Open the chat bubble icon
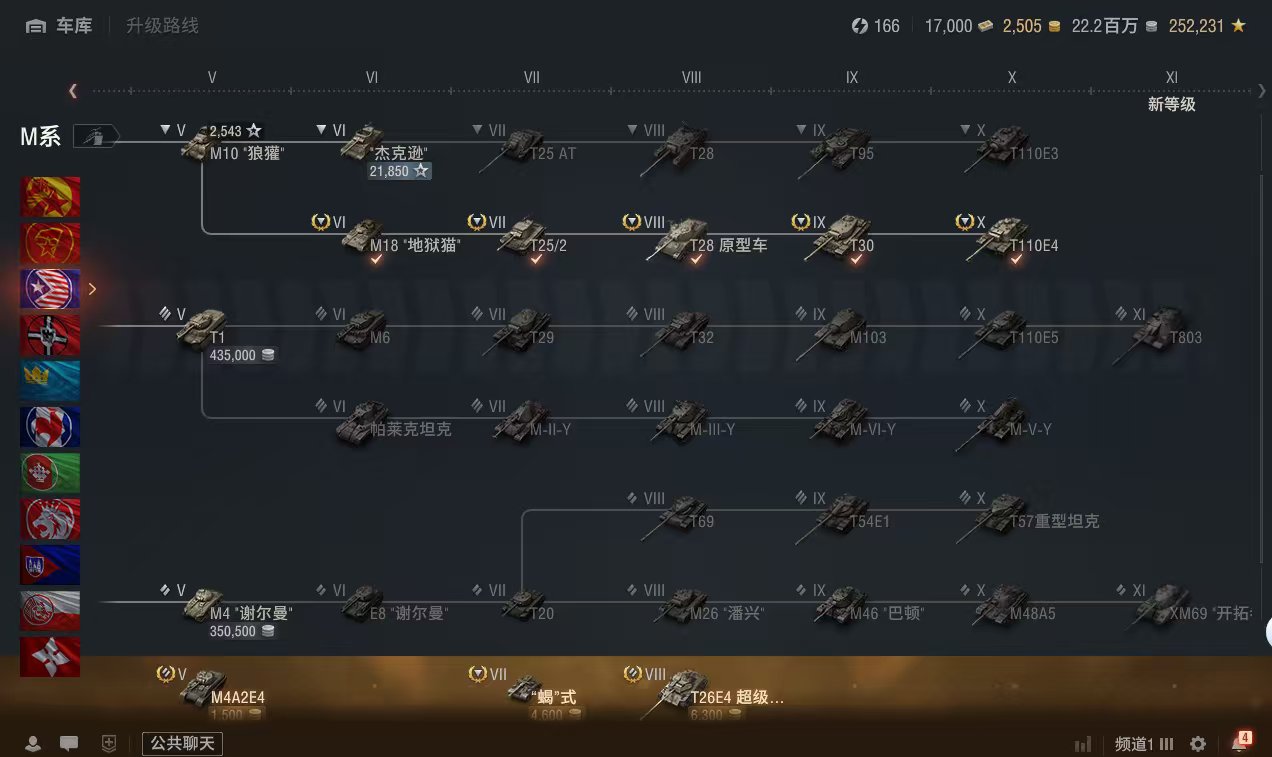1272x757 pixels. click(69, 744)
